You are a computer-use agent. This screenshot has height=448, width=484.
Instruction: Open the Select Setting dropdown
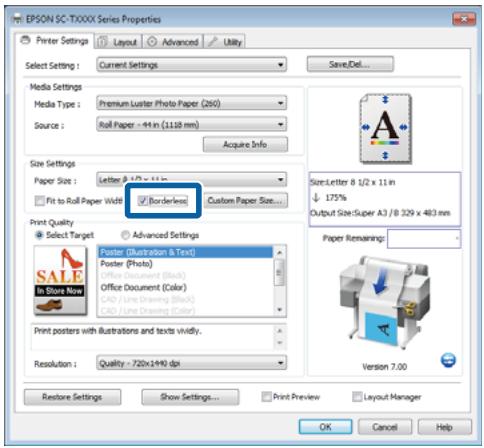click(191, 65)
